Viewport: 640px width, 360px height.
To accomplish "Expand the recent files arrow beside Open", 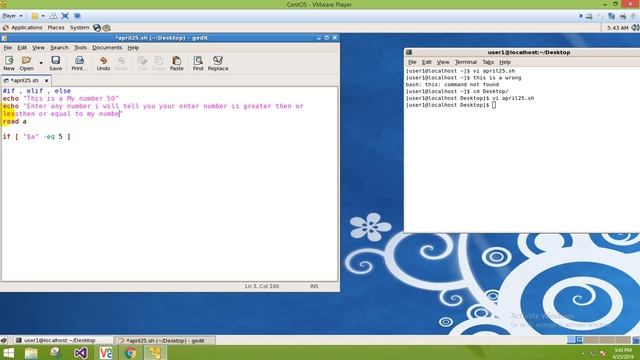I will pyautogui.click(x=41, y=63).
